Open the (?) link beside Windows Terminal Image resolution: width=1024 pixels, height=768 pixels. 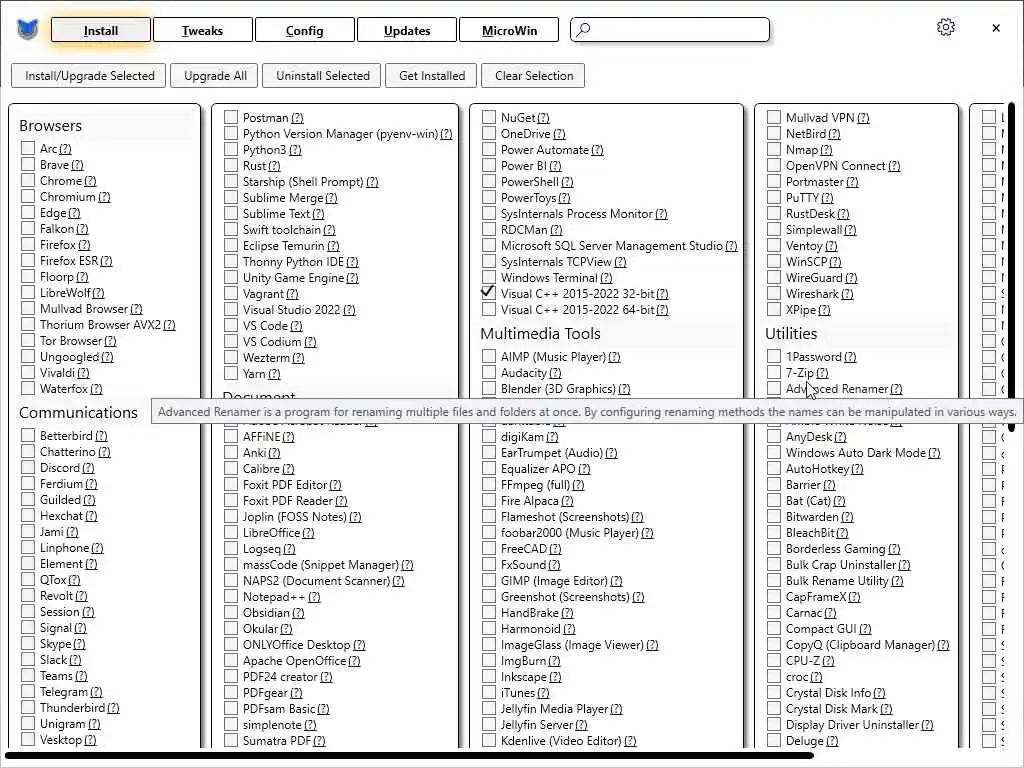click(605, 278)
